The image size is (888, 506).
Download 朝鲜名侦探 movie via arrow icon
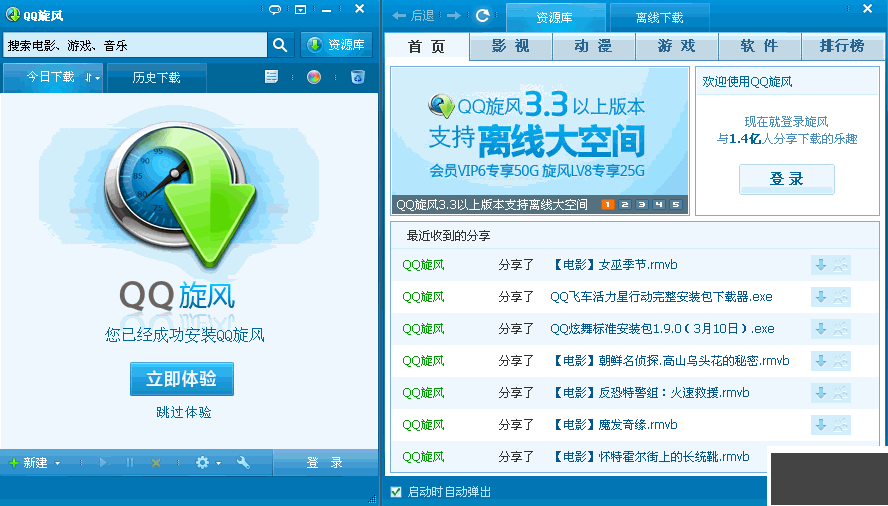(821, 361)
